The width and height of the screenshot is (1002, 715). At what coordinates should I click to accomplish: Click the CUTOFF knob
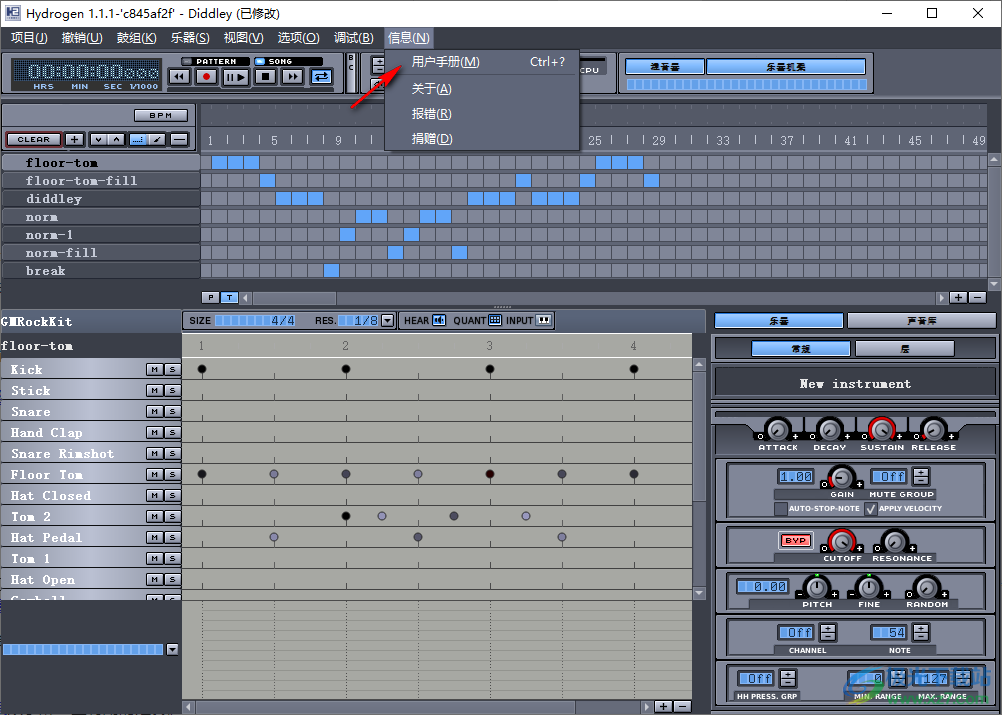tap(842, 541)
